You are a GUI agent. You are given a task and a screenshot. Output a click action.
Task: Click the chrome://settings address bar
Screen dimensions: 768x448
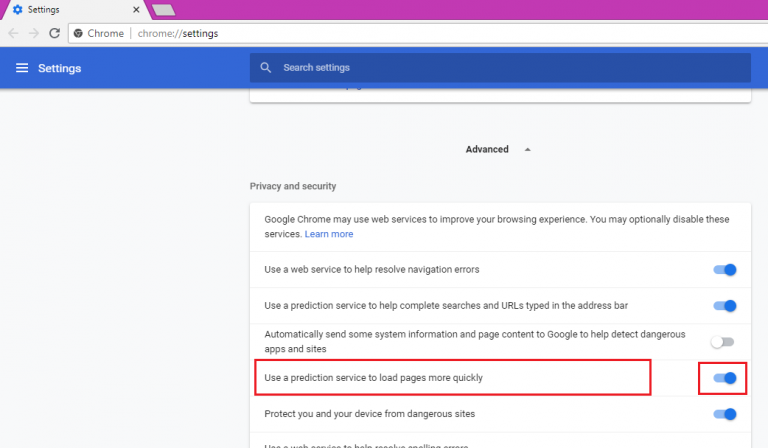pyautogui.click(x=418, y=33)
